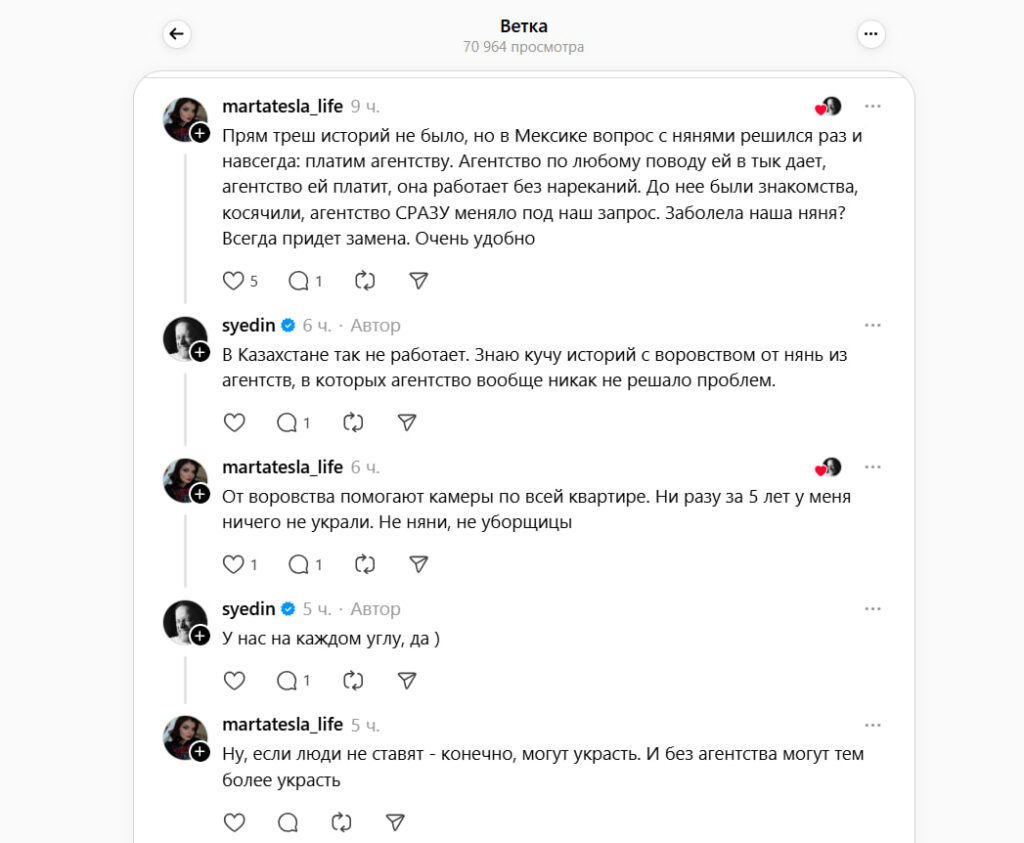Like the cameras comment with 1 like
This screenshot has width=1024, height=843.
click(x=234, y=564)
